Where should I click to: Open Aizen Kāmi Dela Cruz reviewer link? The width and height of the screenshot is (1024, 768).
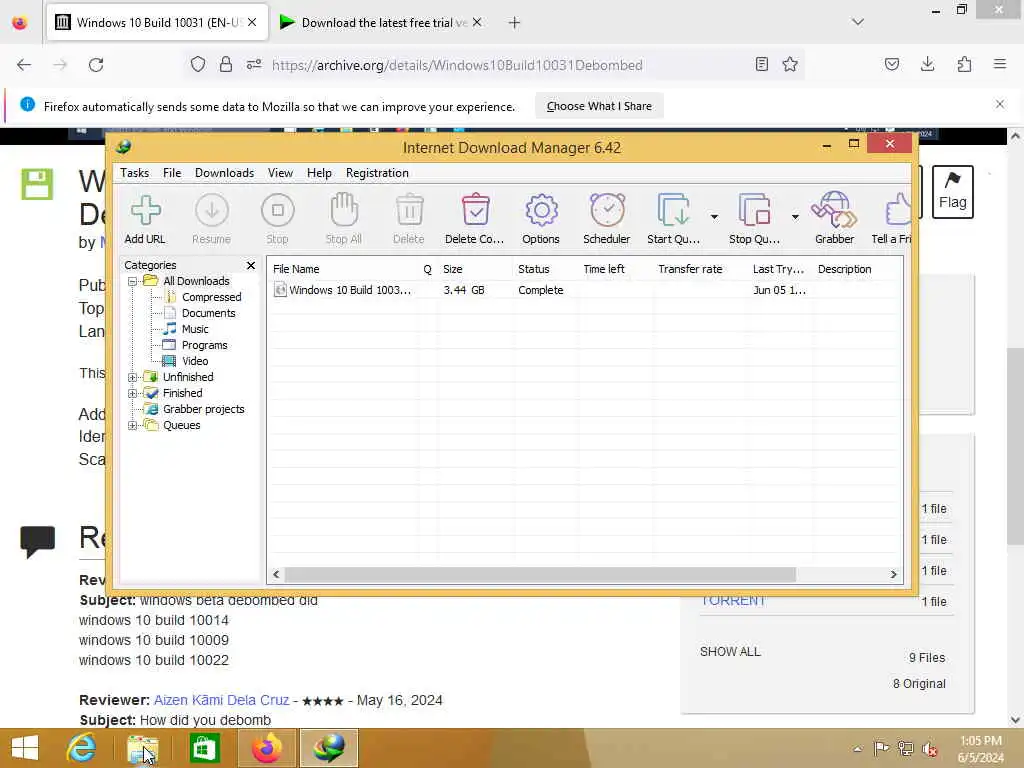coord(221,700)
